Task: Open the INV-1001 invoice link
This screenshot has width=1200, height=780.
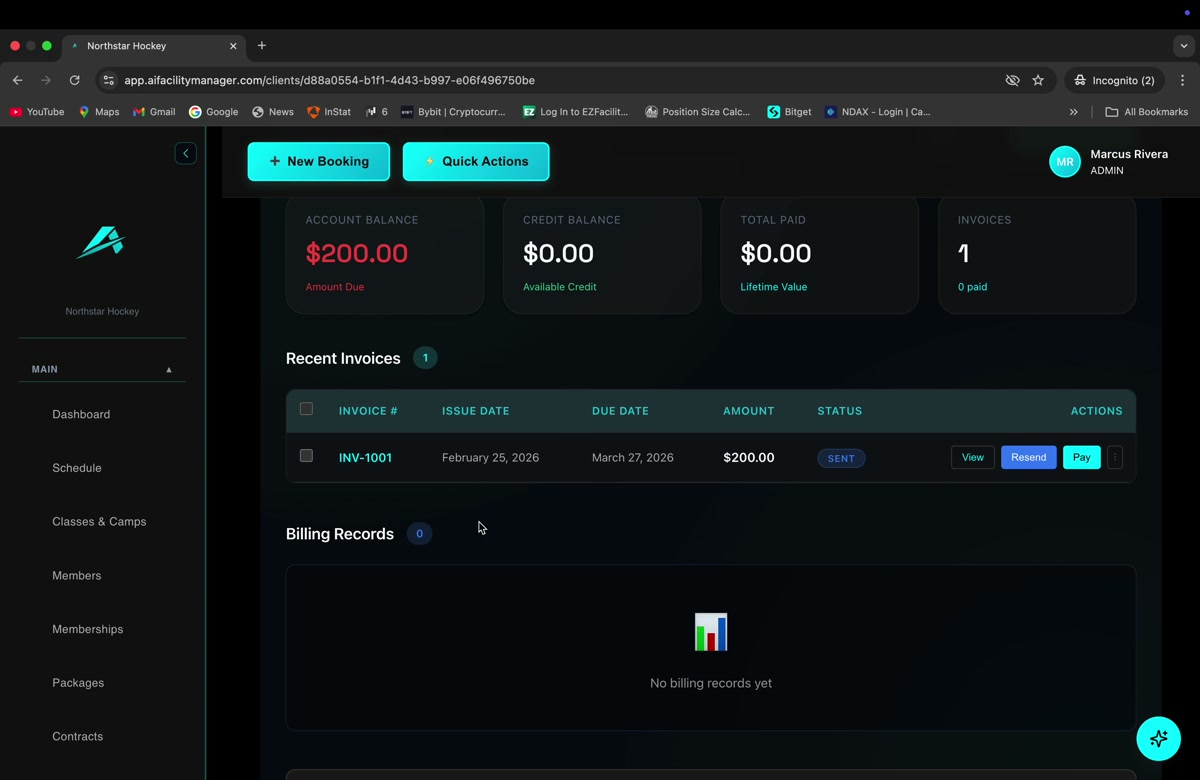Action: [364, 457]
